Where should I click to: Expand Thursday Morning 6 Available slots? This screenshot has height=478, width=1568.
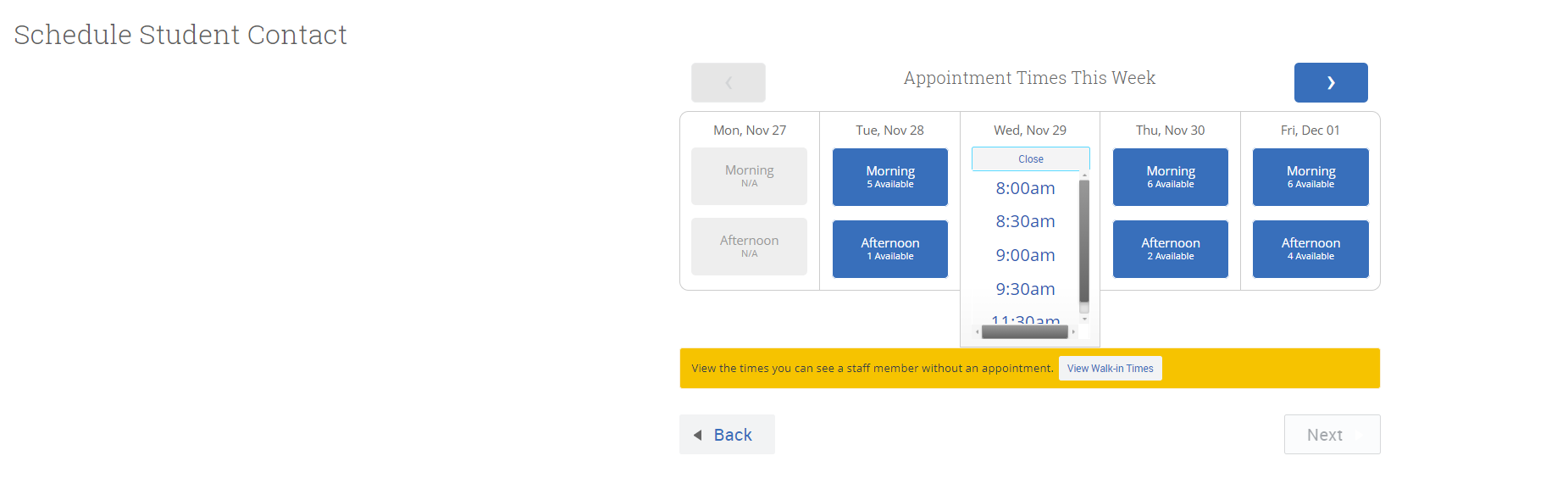1170,176
